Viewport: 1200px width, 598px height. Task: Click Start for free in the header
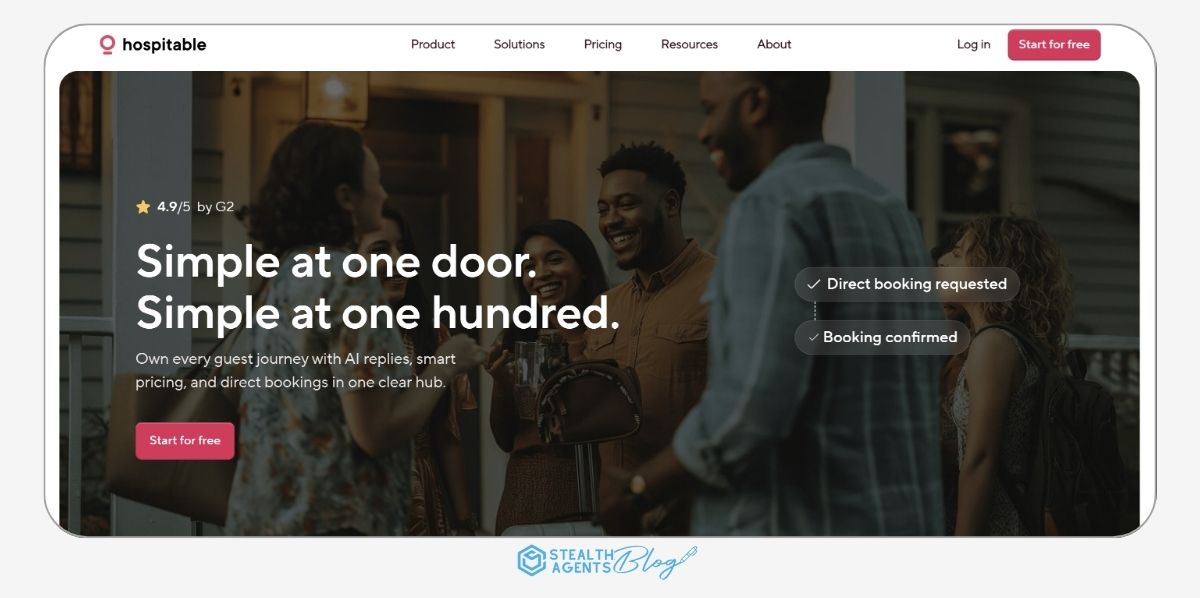click(x=1054, y=44)
